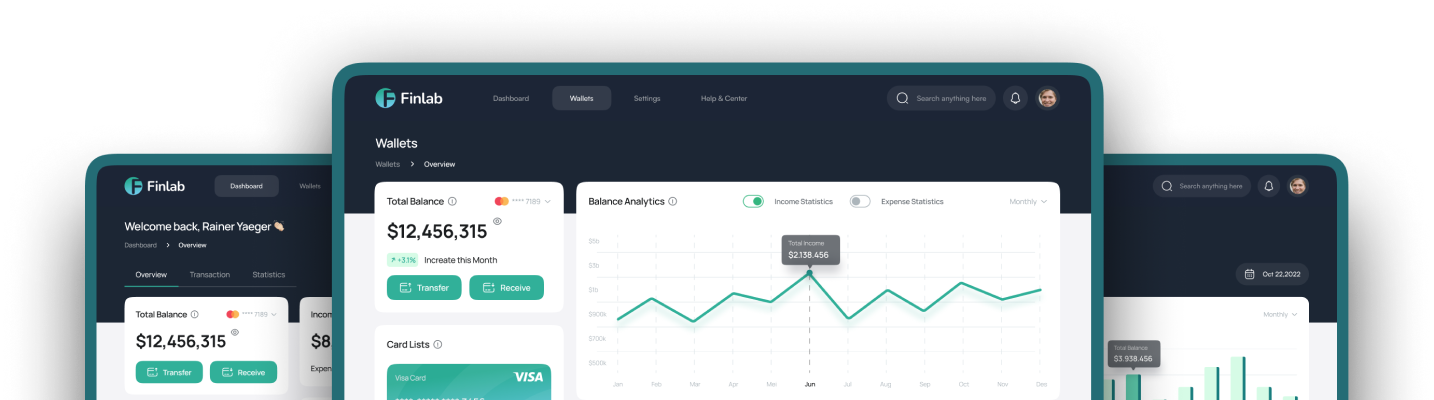Click Receive button in left Dashboard screen
Viewport: 1434px width, 400px height.
(x=243, y=372)
